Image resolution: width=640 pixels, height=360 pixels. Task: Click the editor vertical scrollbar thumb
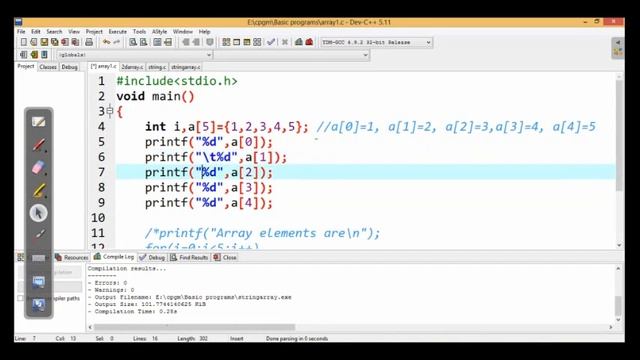click(619, 136)
